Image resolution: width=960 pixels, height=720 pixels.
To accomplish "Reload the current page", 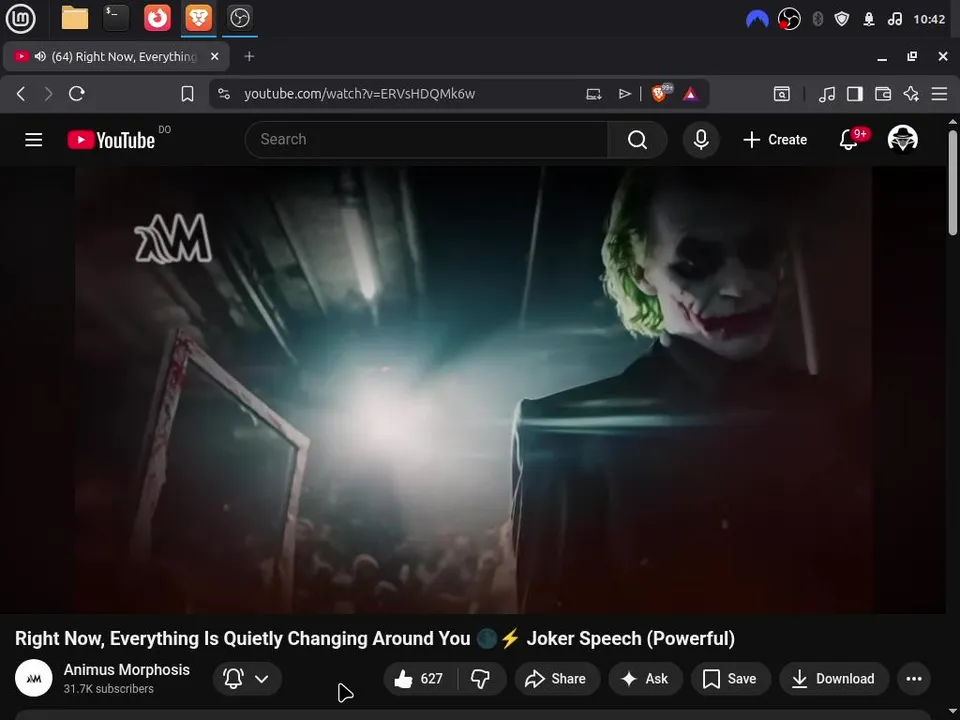I will point(77,94).
